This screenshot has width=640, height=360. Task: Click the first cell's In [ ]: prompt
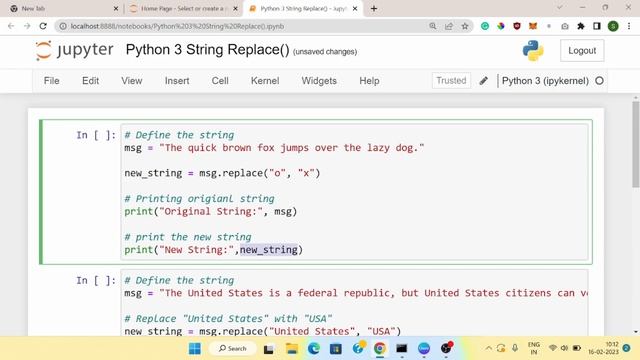[x=96, y=135]
